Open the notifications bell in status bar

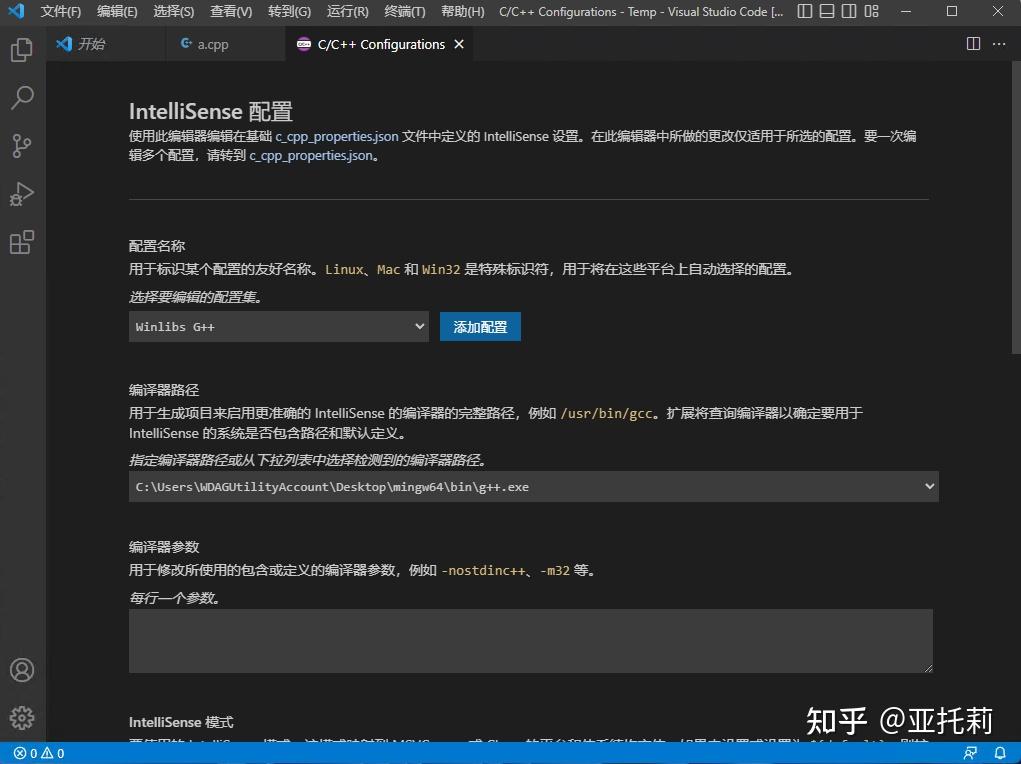[x=1000, y=752]
